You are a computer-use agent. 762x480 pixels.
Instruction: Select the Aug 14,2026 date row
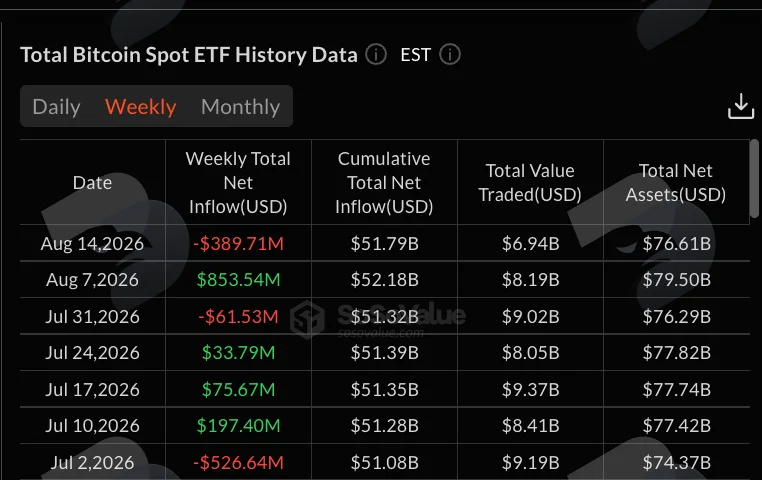tap(92, 243)
